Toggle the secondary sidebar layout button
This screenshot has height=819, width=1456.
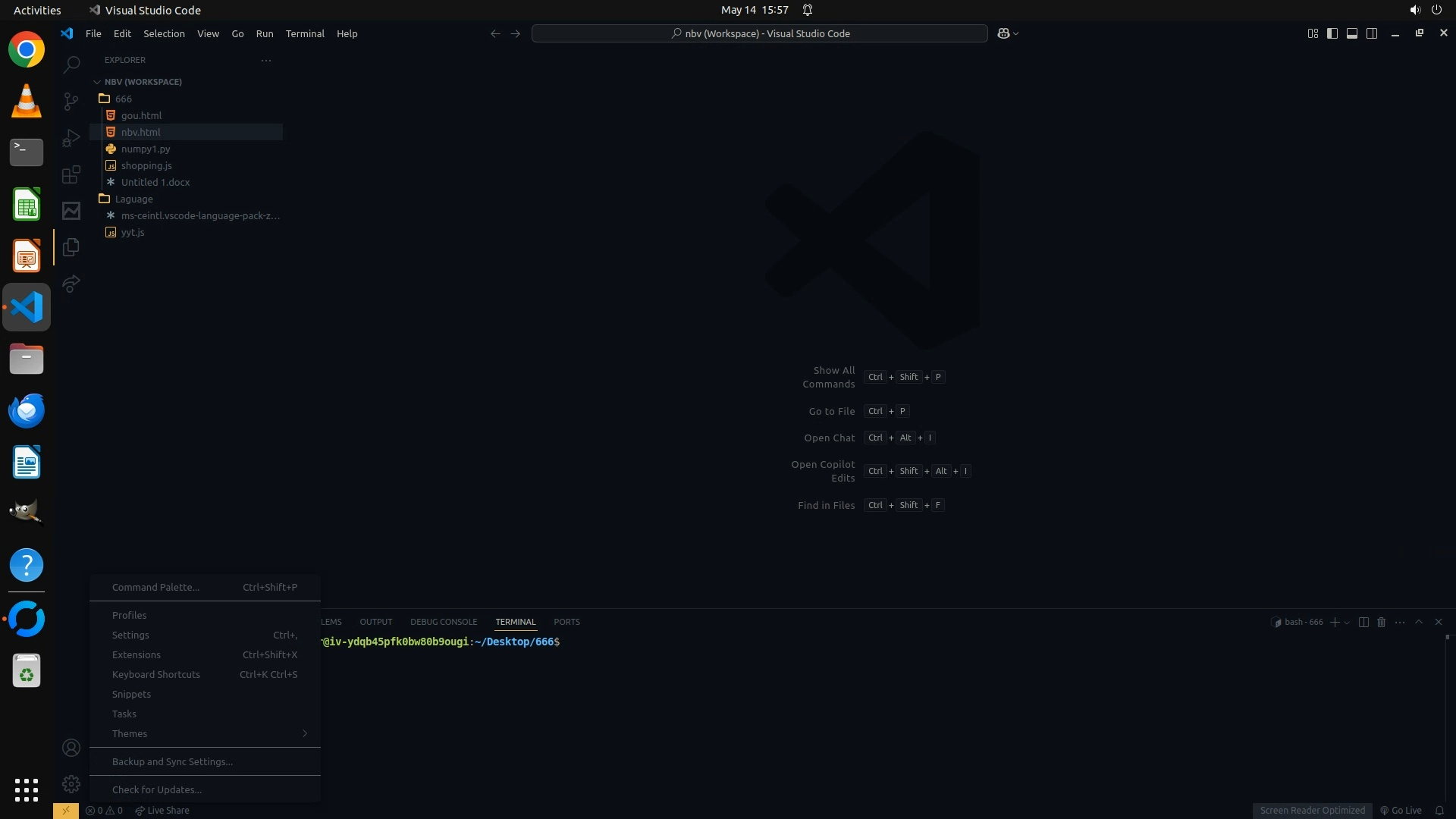pos(1372,33)
